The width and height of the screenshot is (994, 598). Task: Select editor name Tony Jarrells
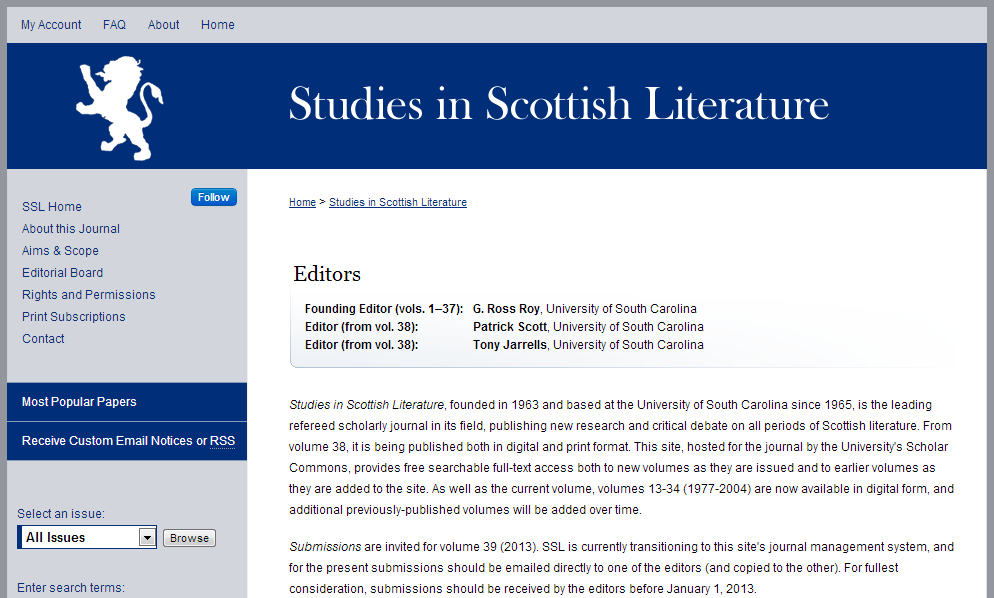coord(510,345)
